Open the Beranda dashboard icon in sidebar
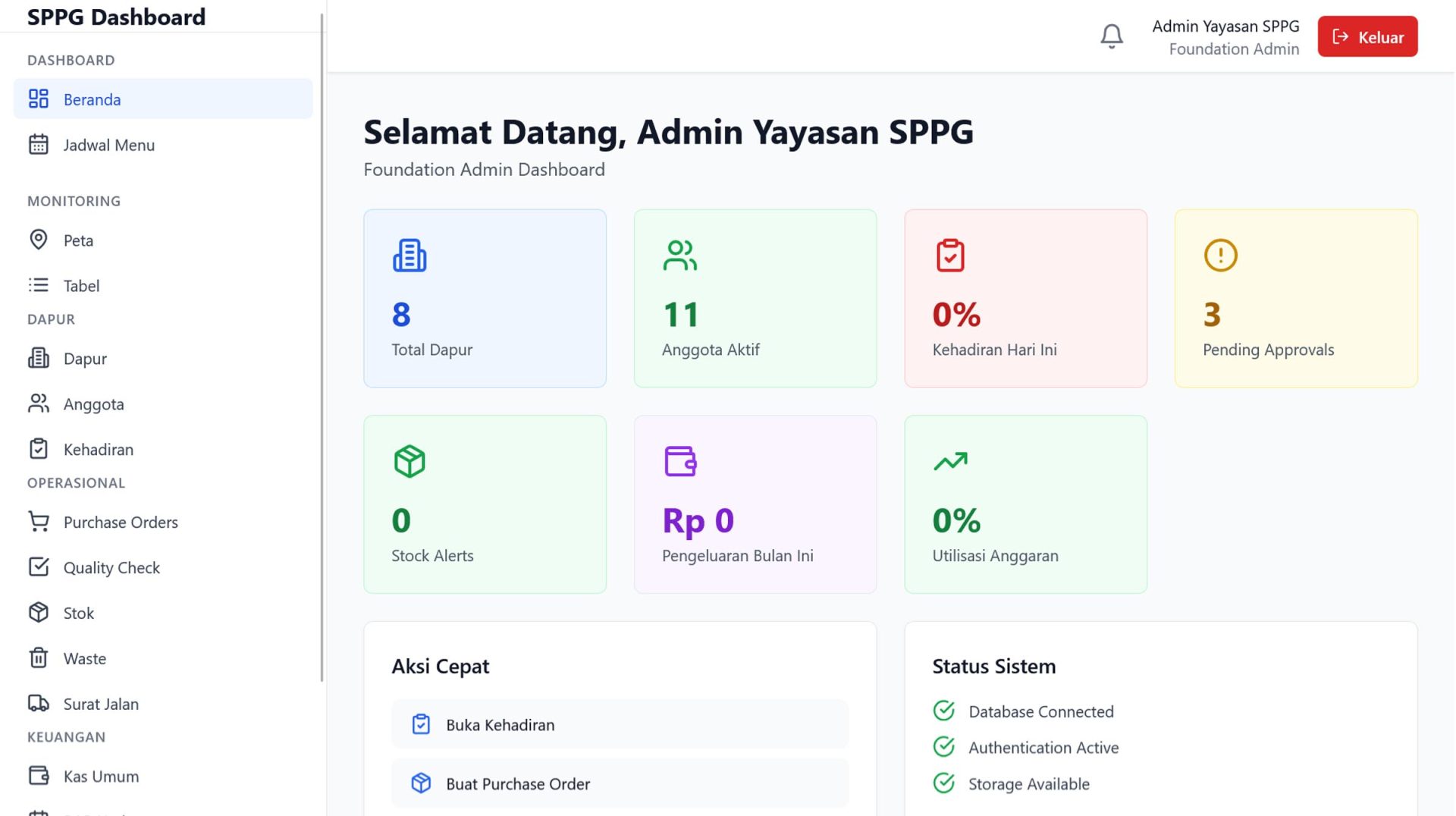 tap(38, 99)
